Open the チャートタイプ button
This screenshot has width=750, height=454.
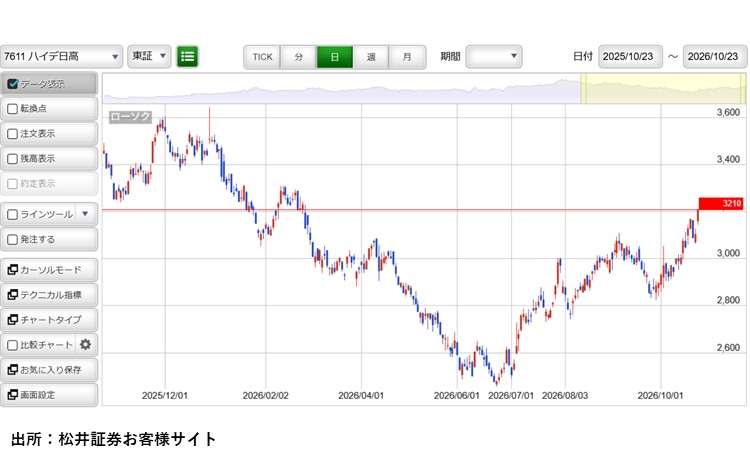(49, 320)
